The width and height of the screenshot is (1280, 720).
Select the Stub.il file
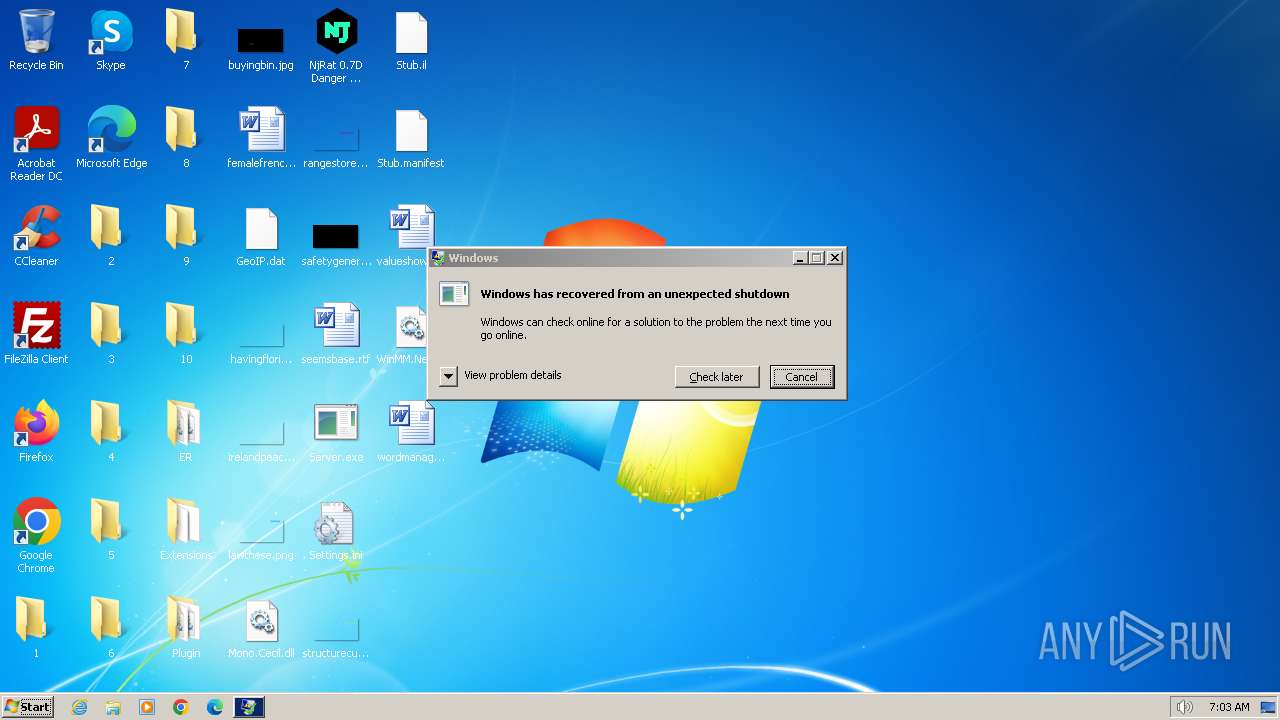coord(411,40)
